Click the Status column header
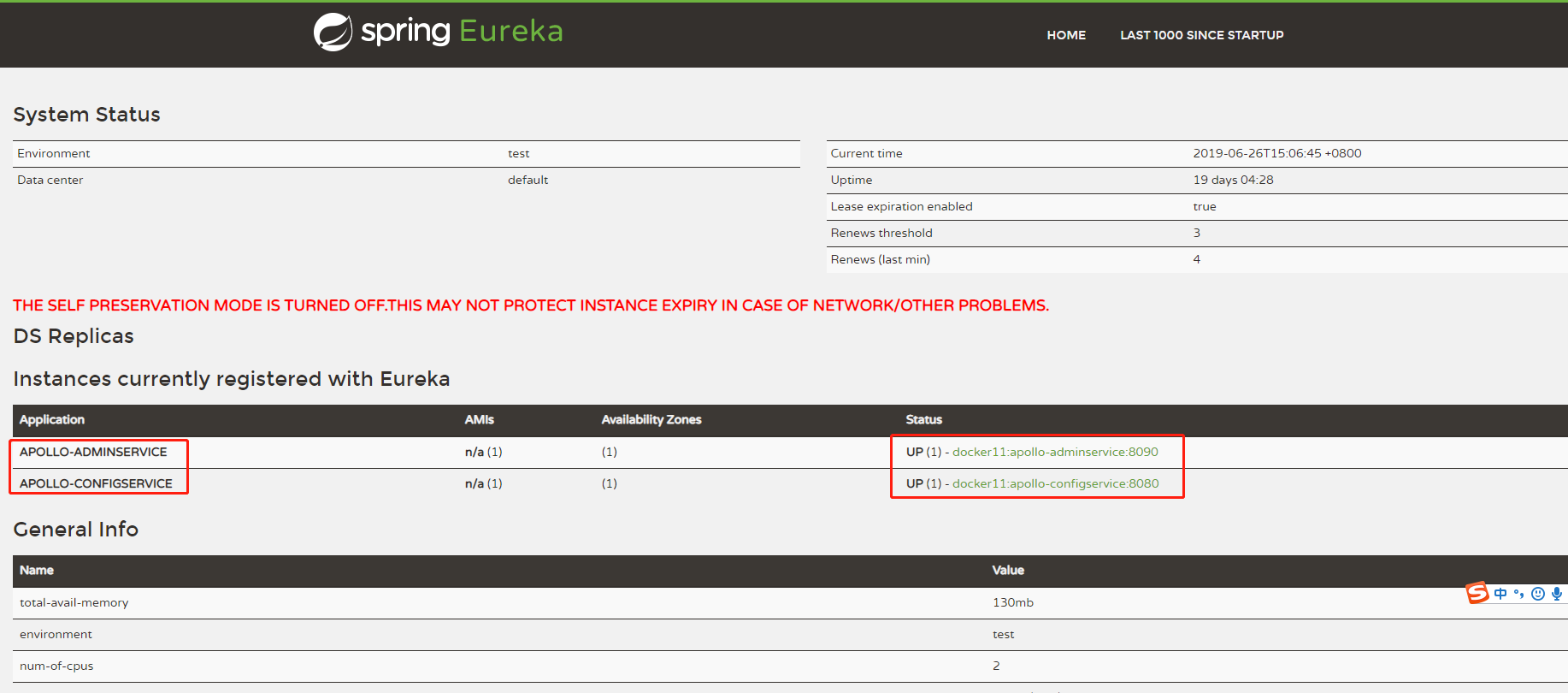 coord(924,419)
